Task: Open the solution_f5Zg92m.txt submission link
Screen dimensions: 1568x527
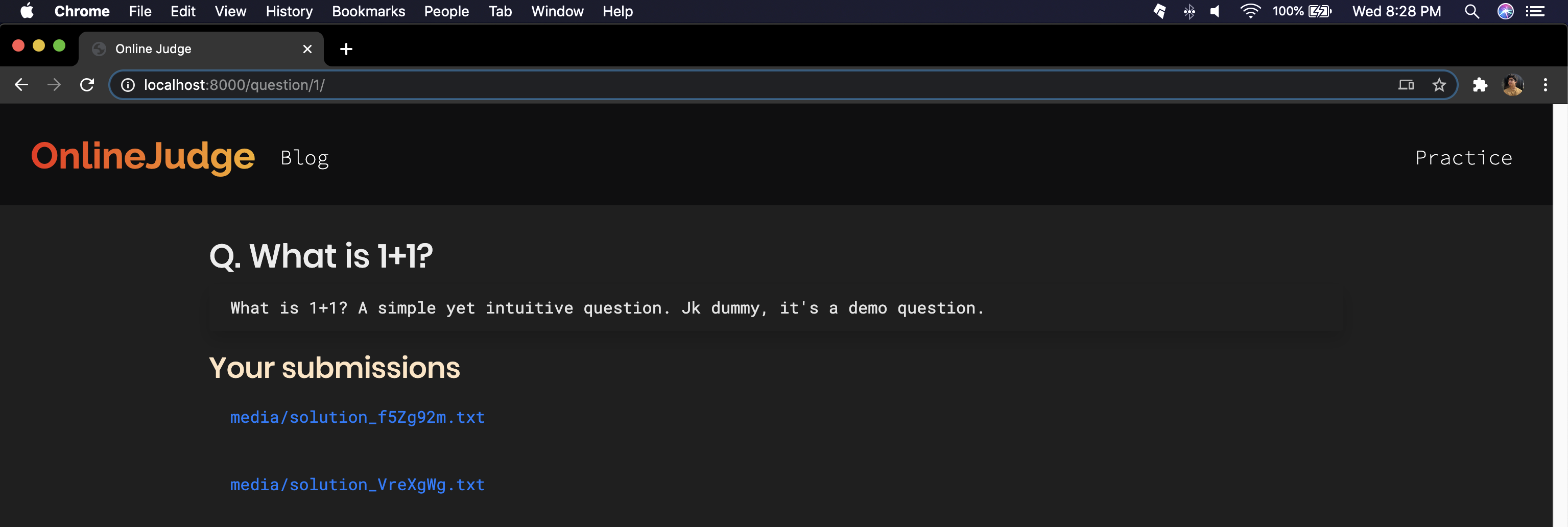Action: pos(357,417)
